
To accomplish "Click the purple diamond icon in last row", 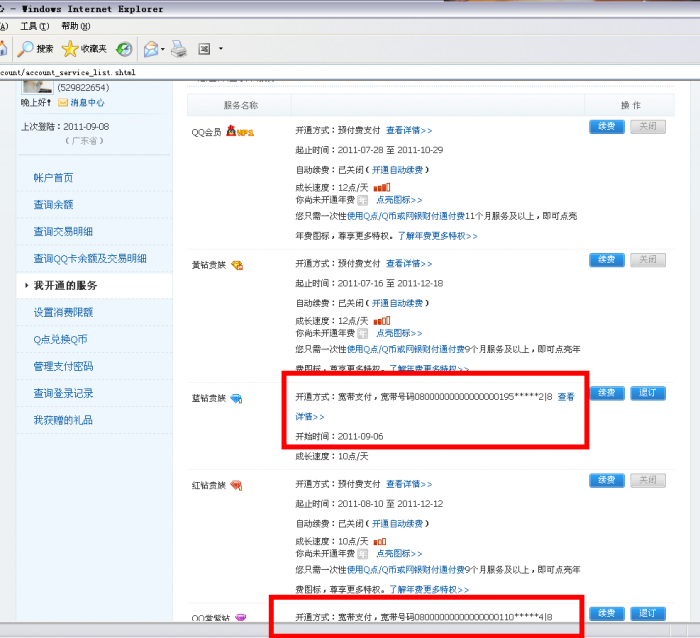I will [241, 617].
